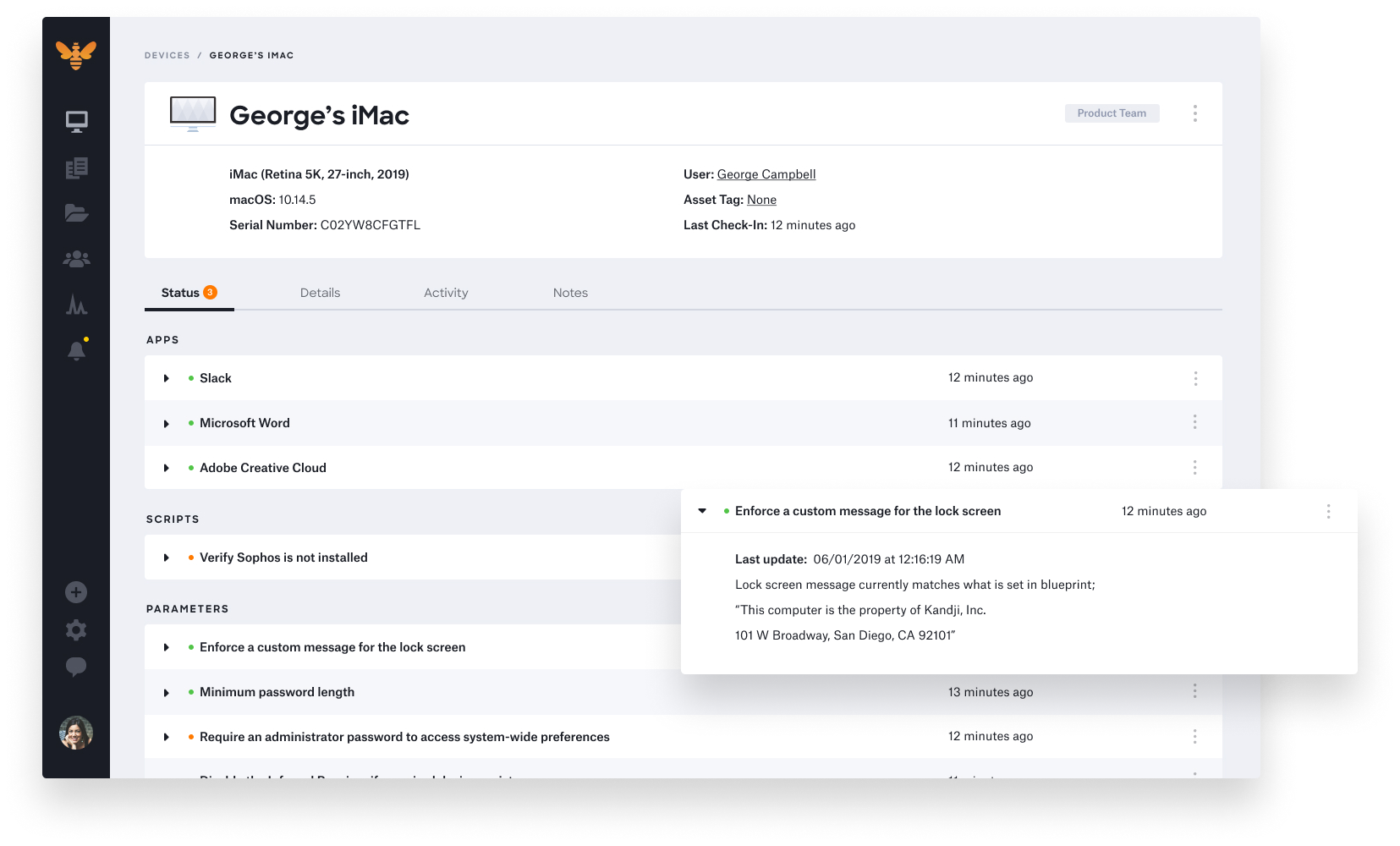Click the Adobe Creative Cloud app name

(263, 468)
